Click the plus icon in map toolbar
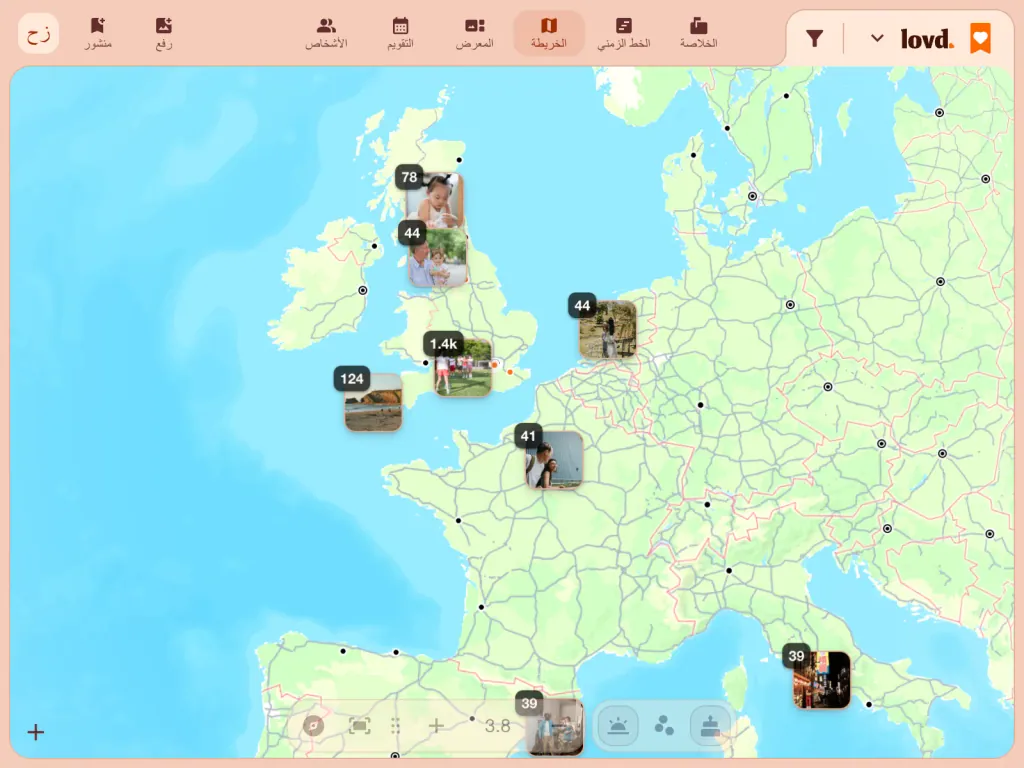 [x=436, y=726]
